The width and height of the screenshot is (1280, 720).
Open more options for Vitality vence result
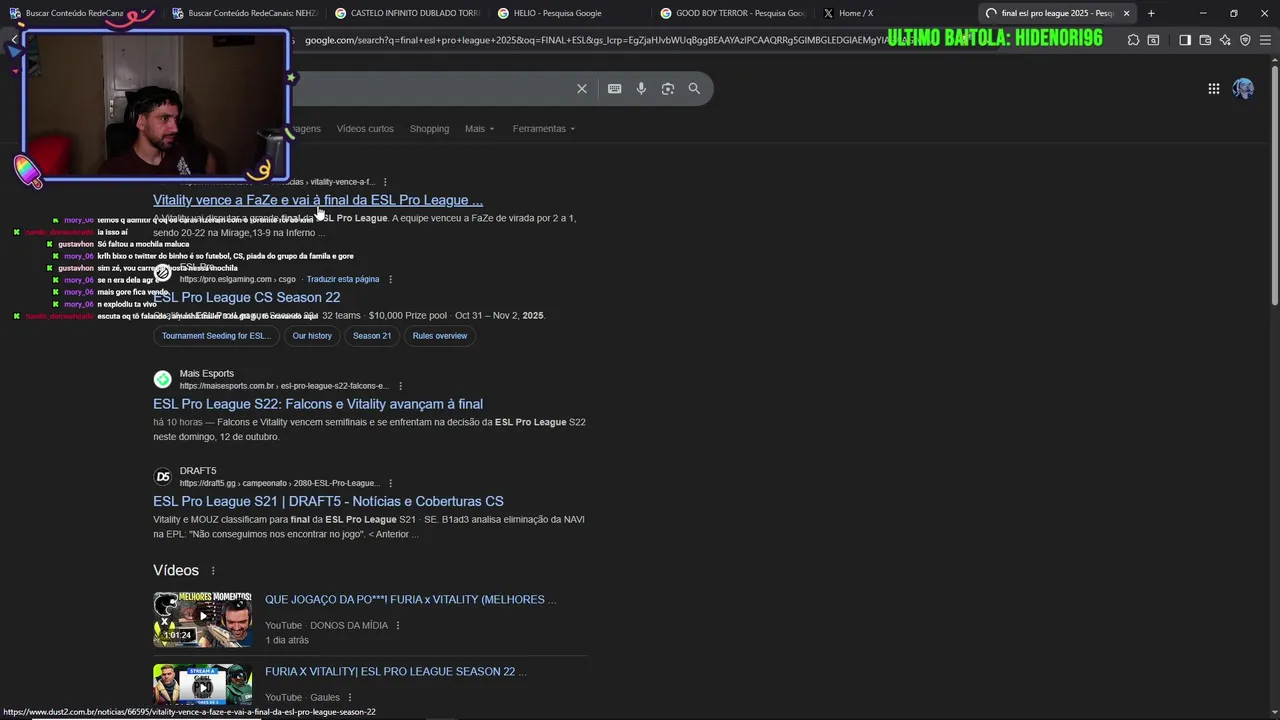(385, 182)
